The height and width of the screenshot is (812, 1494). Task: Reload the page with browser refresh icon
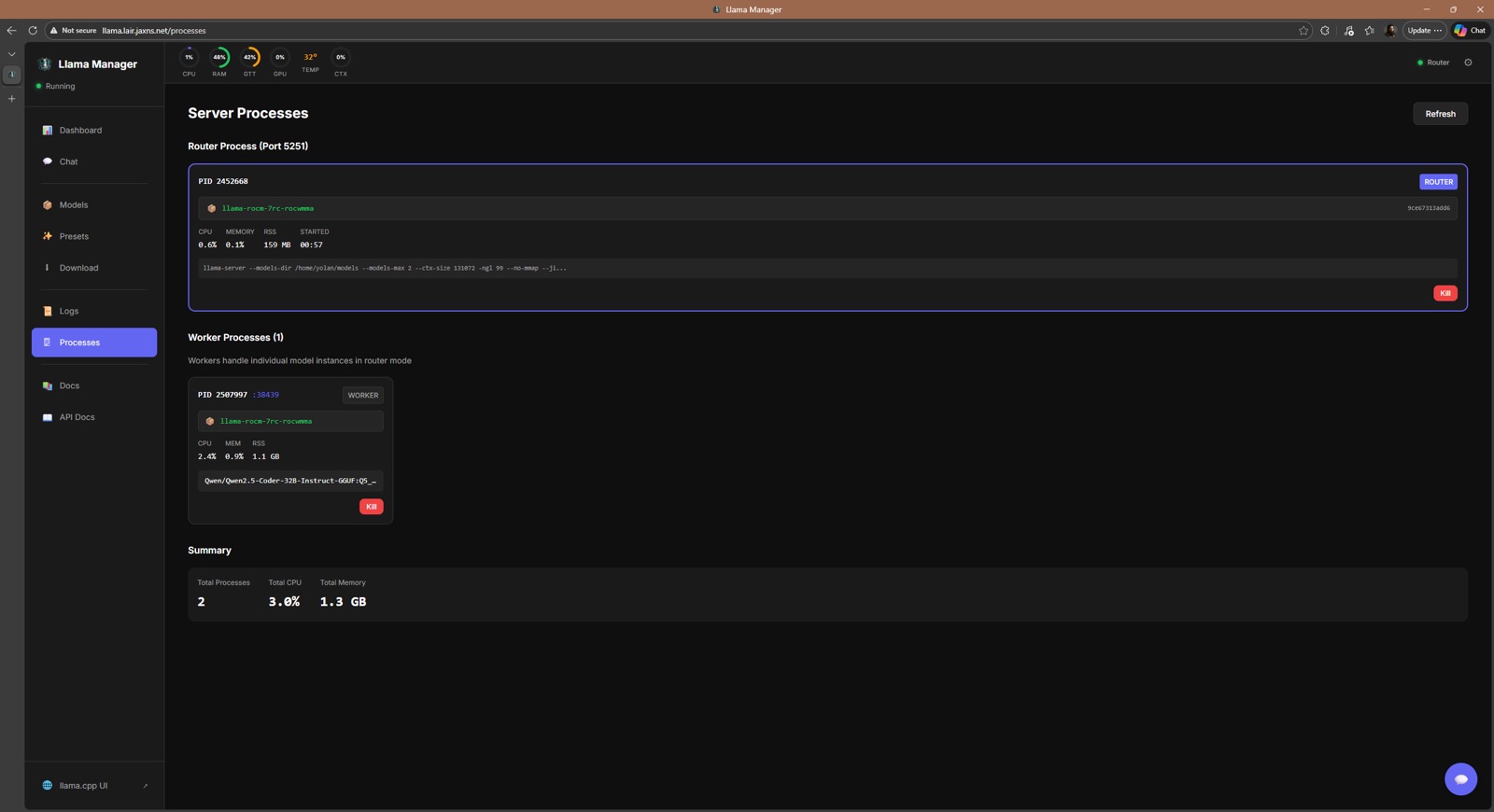coord(33,30)
